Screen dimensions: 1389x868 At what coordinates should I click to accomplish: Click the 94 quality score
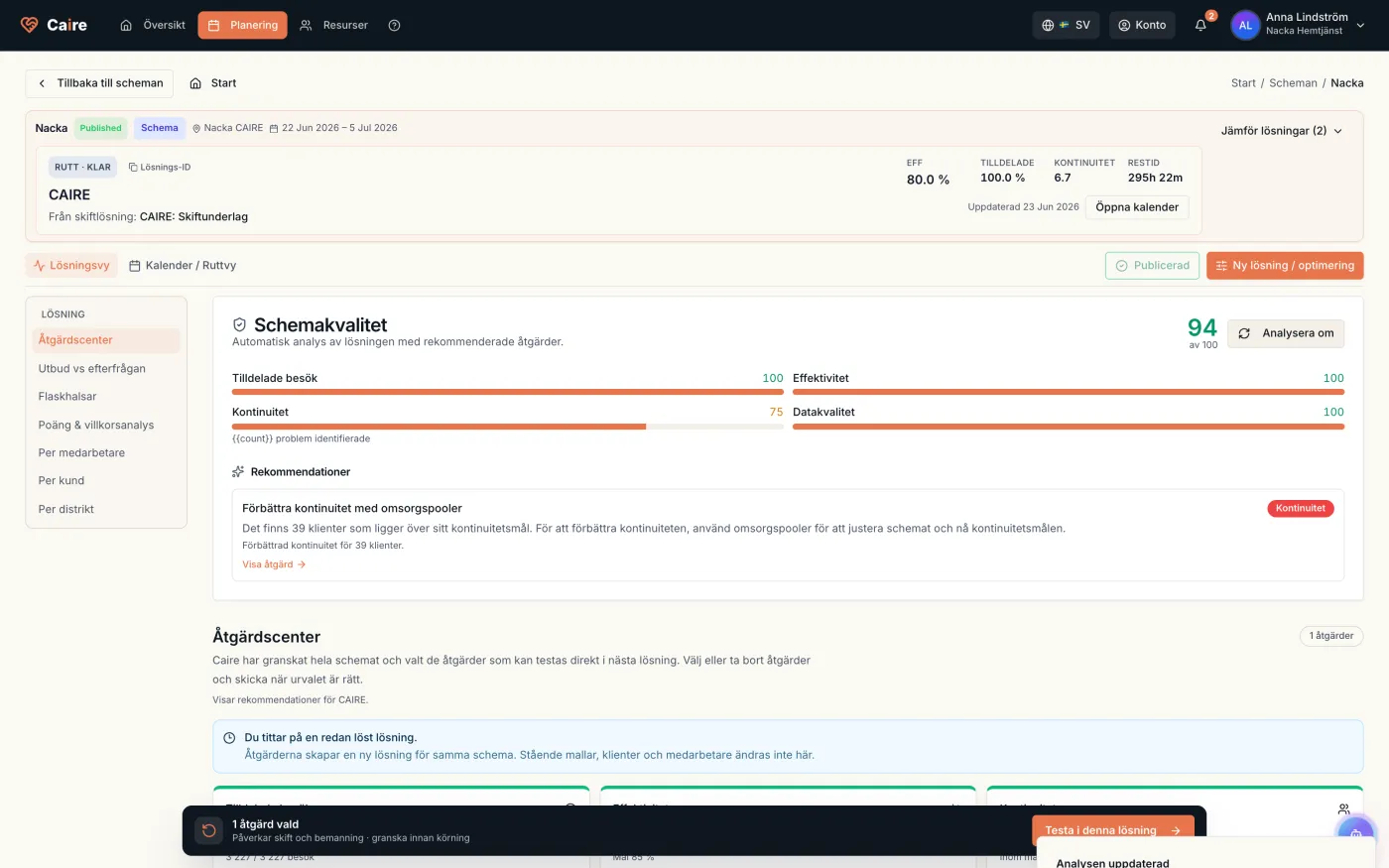pos(1202,328)
